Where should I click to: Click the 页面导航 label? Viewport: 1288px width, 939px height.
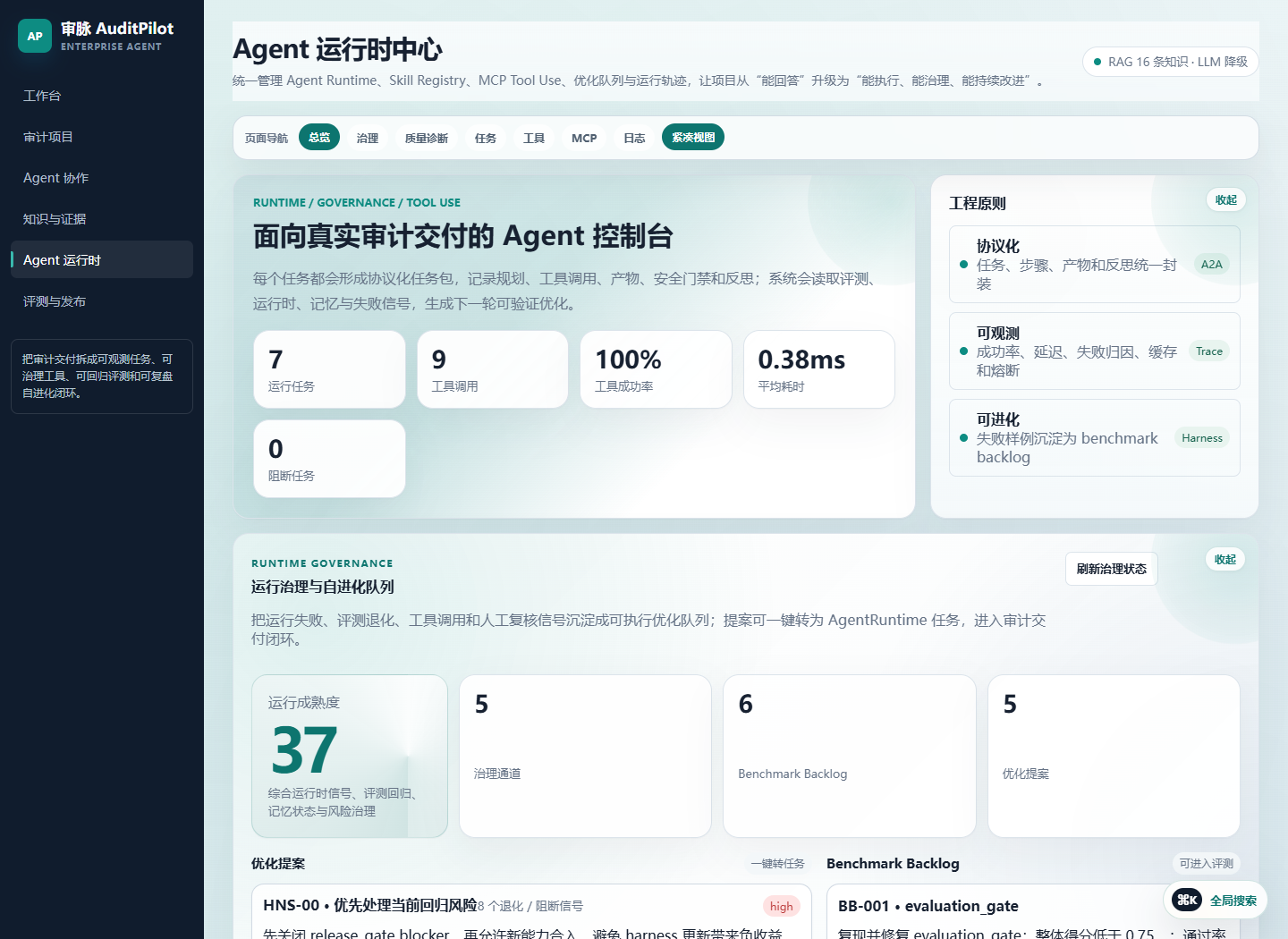pyautogui.click(x=267, y=138)
